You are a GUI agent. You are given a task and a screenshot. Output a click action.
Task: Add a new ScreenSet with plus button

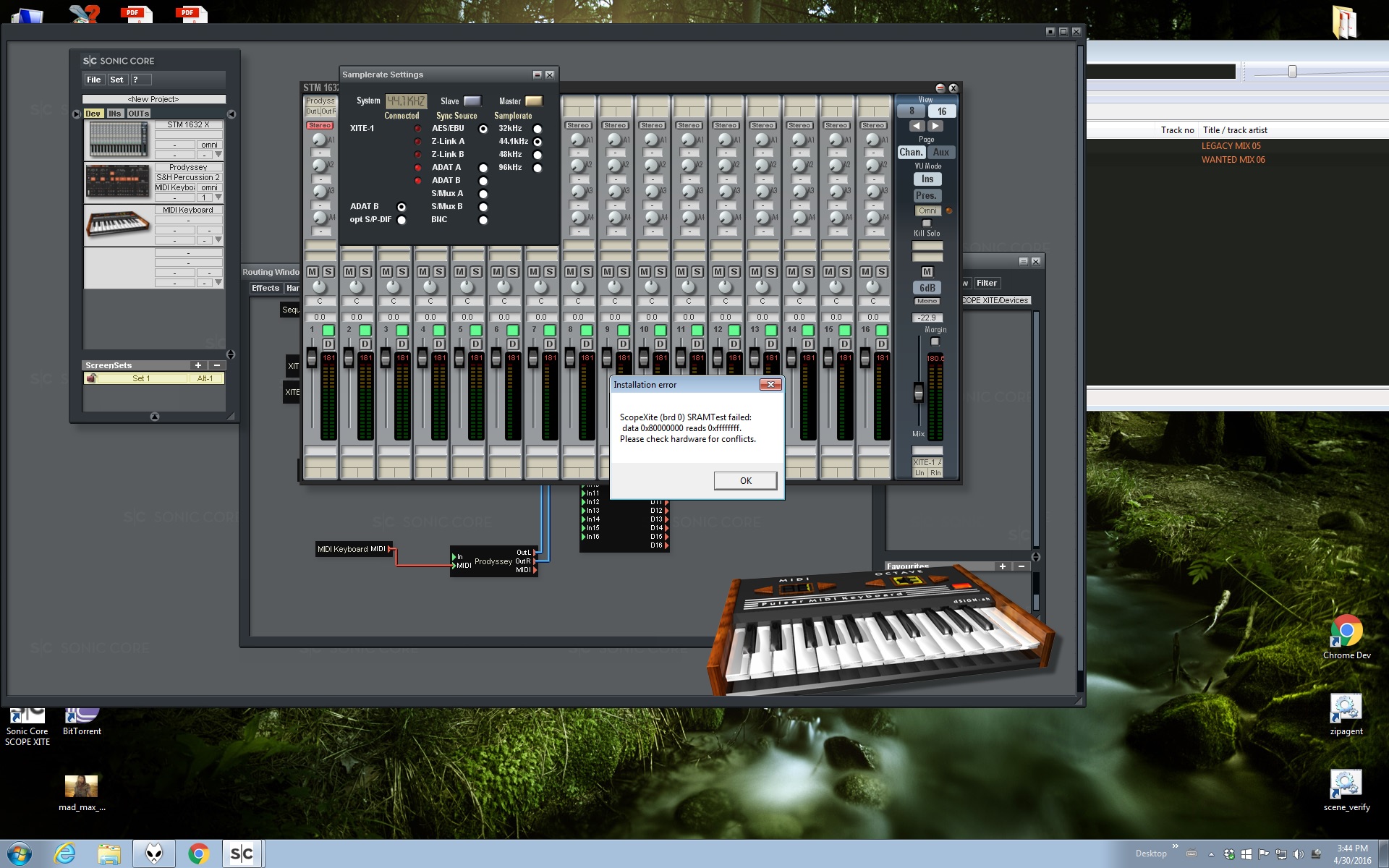pos(198,365)
